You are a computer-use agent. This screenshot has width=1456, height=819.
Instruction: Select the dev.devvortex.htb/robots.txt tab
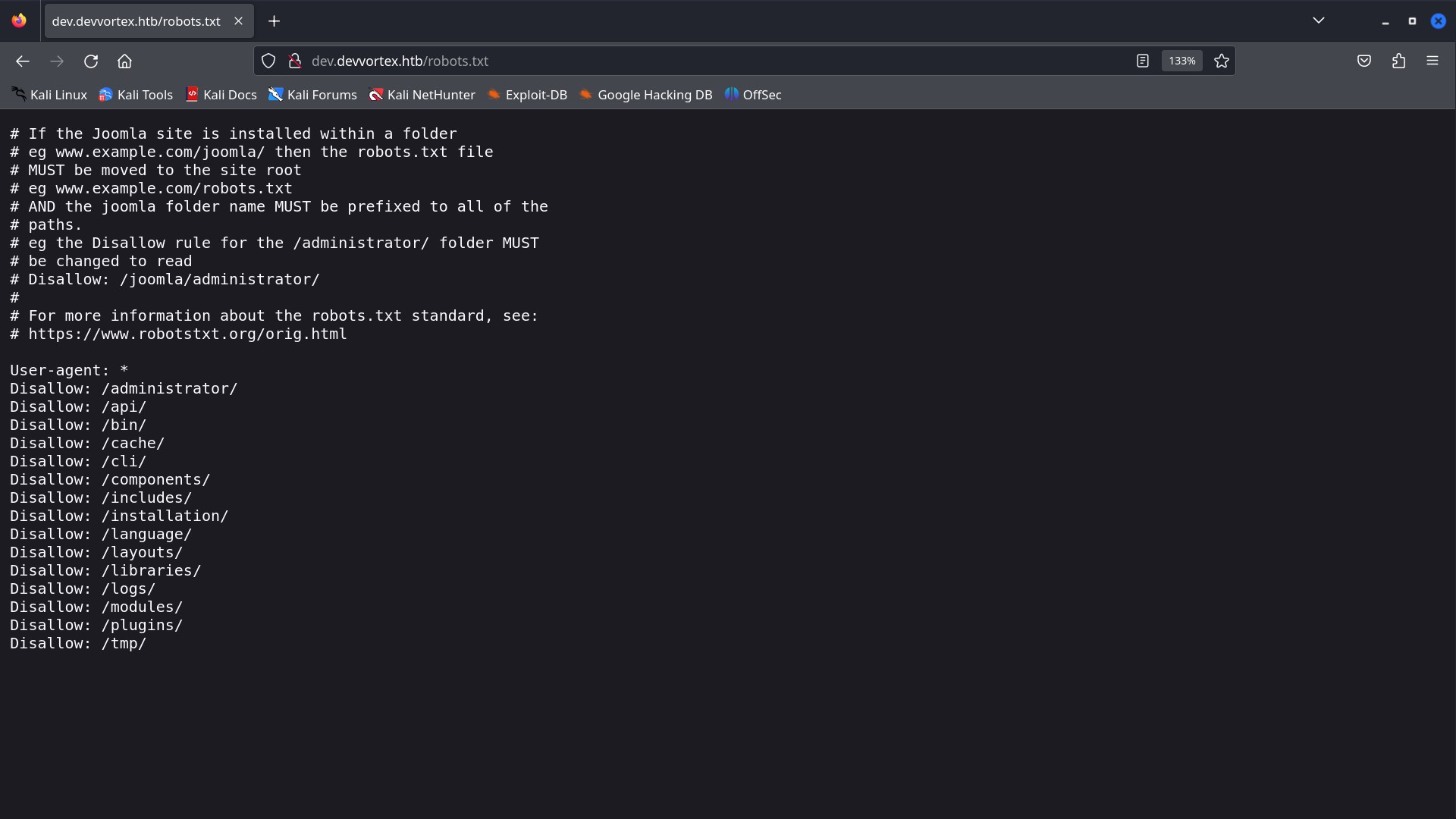click(x=136, y=21)
